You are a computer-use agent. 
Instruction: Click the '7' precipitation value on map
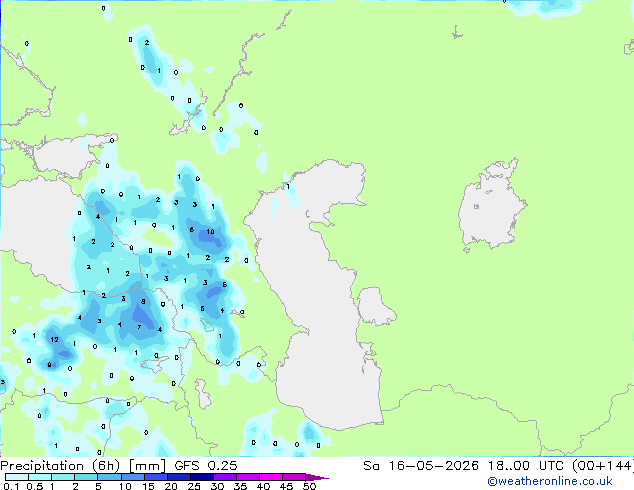click(x=139, y=327)
